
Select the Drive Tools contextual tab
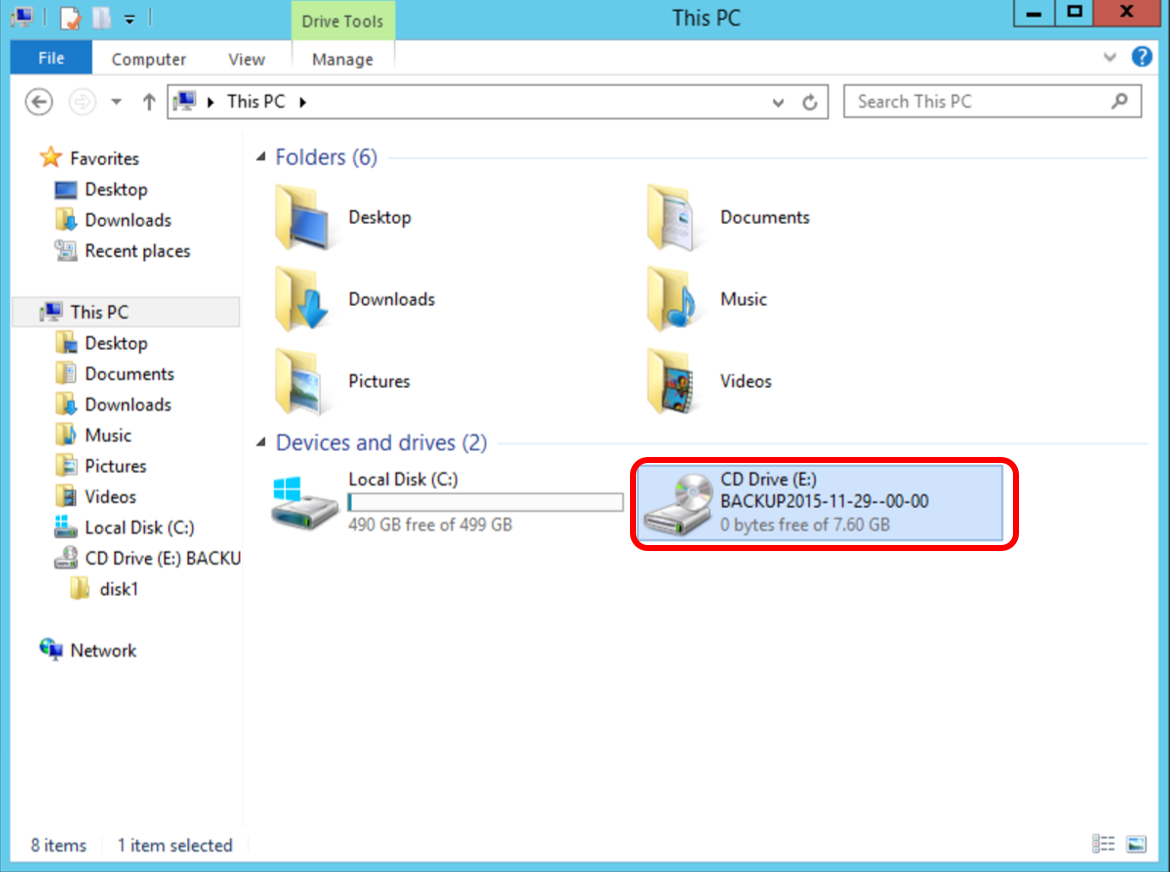342,21
